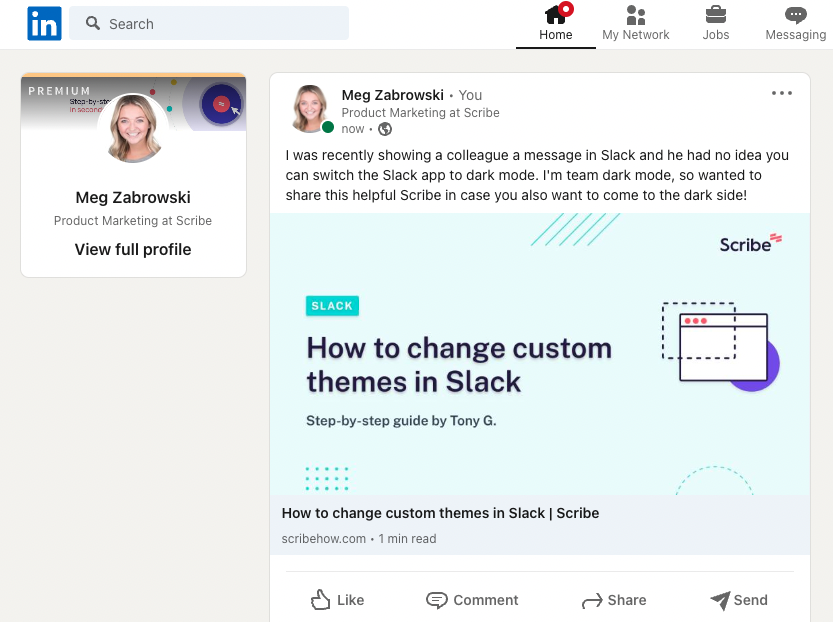The height and width of the screenshot is (622, 833).
Task: Click the My Network people icon
Action: 636,15
